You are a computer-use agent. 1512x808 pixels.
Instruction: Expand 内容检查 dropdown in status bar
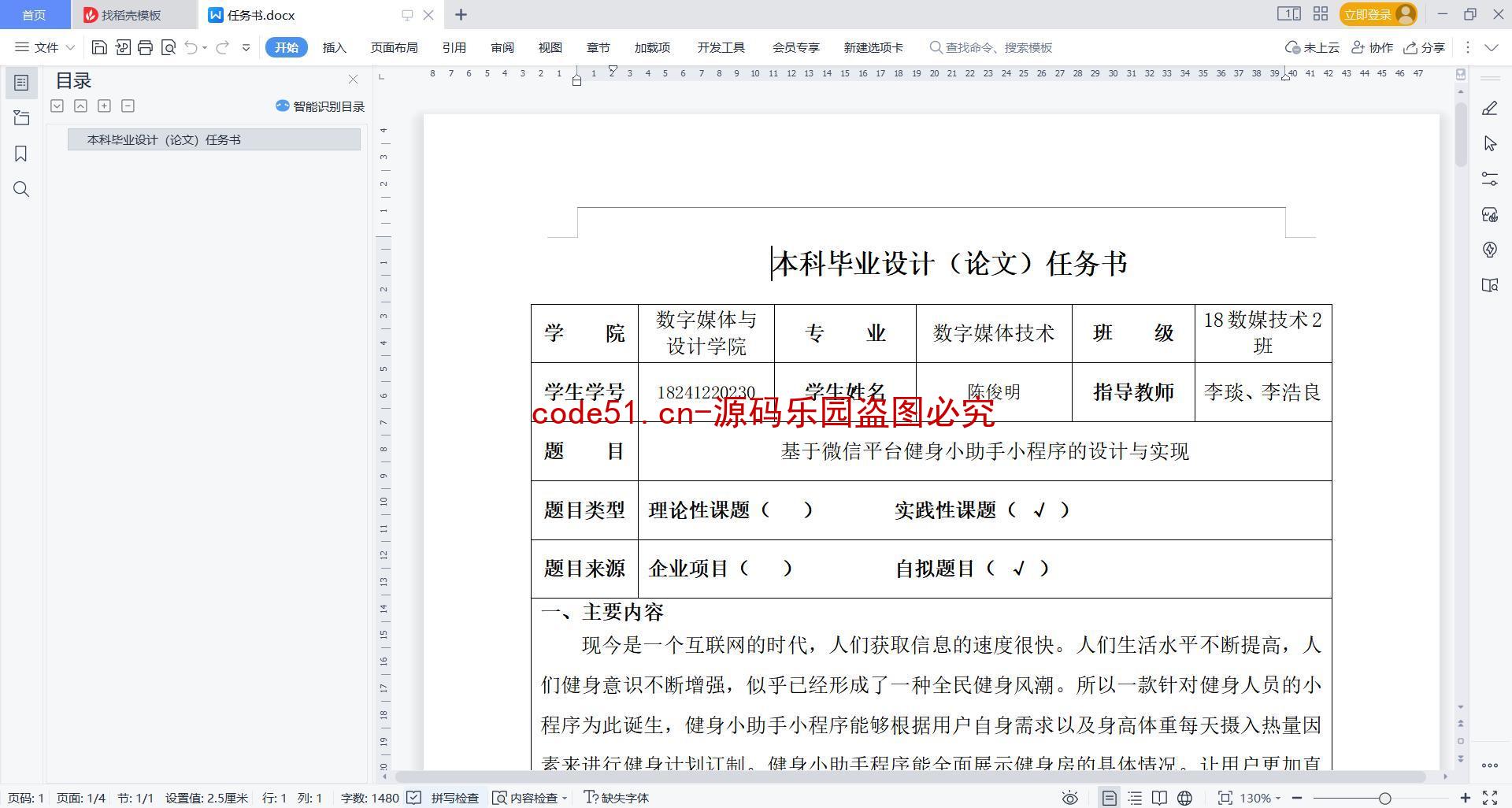(x=565, y=799)
